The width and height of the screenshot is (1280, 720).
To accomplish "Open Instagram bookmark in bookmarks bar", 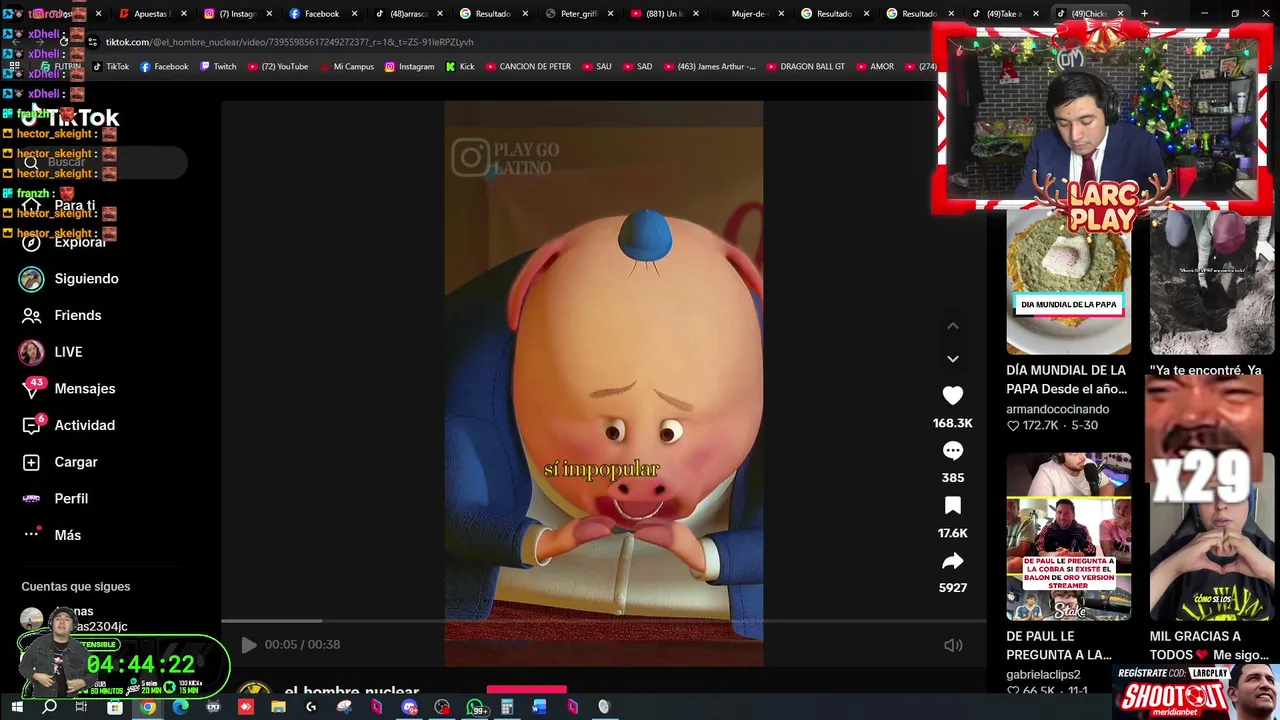I will point(410,67).
